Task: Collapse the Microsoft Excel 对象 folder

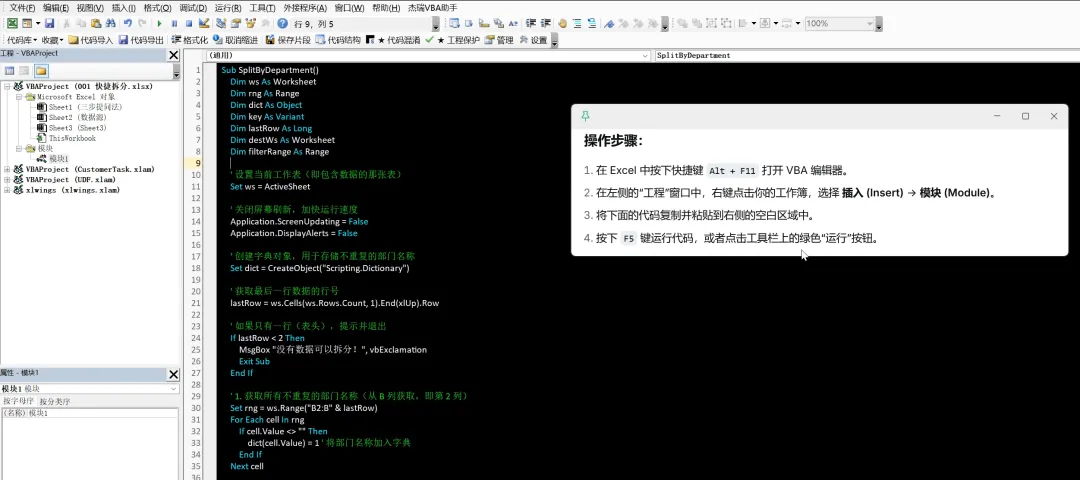Action: point(19,97)
